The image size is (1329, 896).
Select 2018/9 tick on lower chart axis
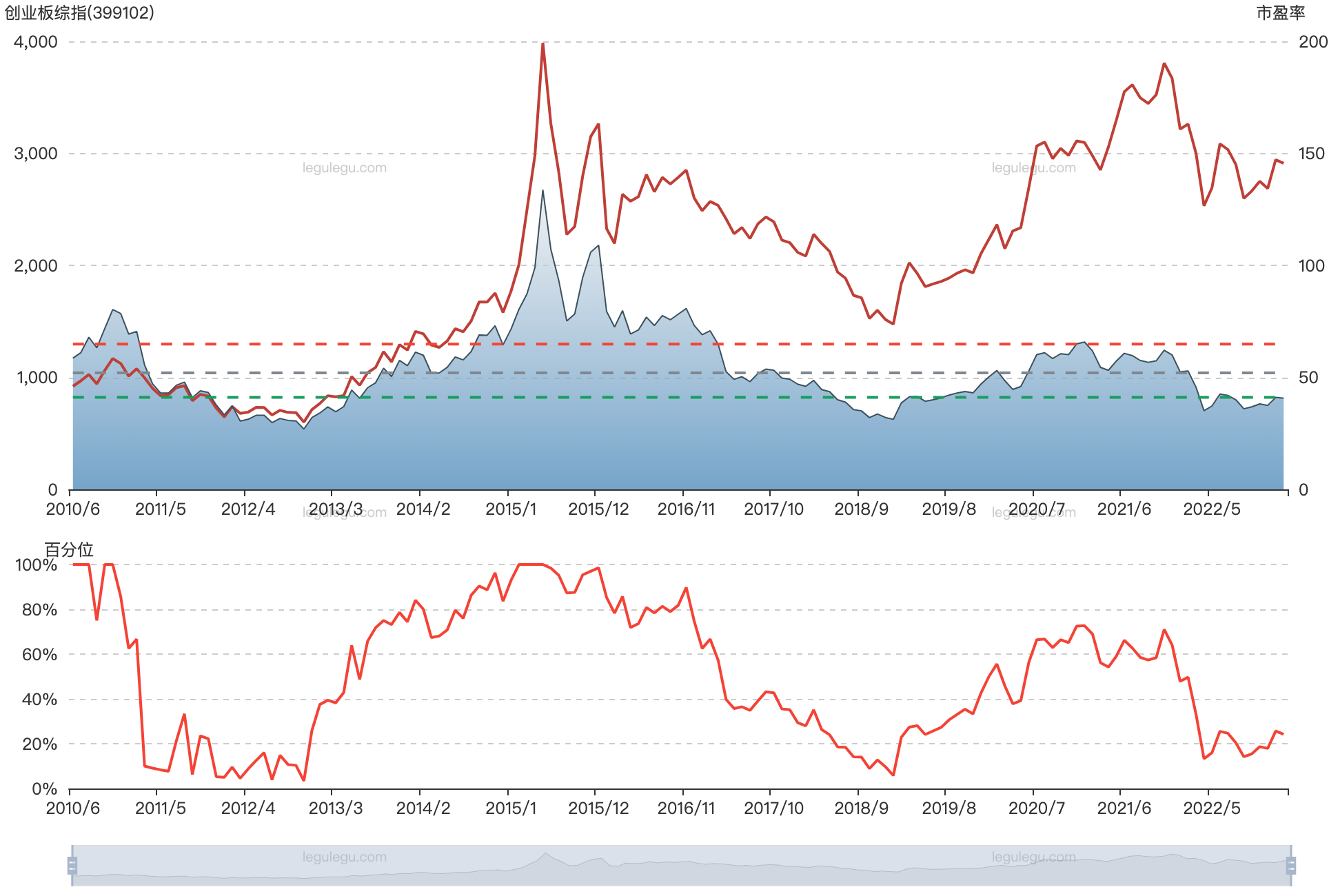[861, 808]
